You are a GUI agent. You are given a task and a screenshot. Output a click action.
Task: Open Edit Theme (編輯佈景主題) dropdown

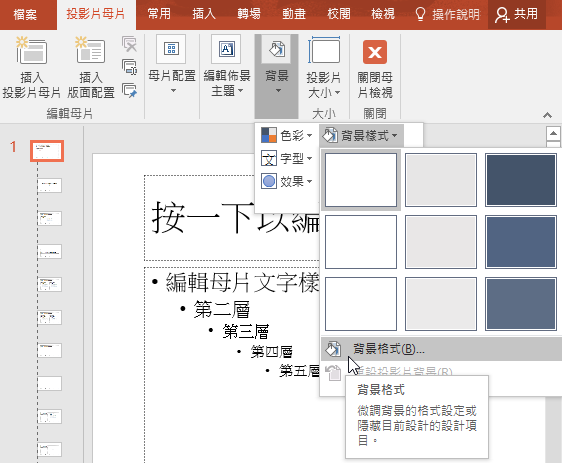point(227,66)
